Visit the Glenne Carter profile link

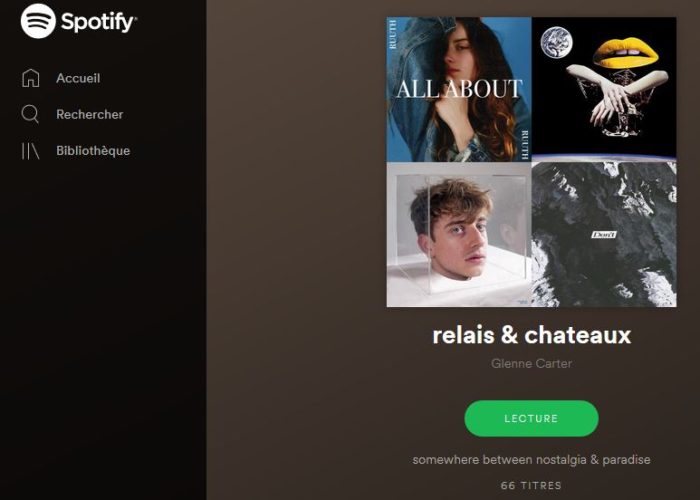coord(531,363)
